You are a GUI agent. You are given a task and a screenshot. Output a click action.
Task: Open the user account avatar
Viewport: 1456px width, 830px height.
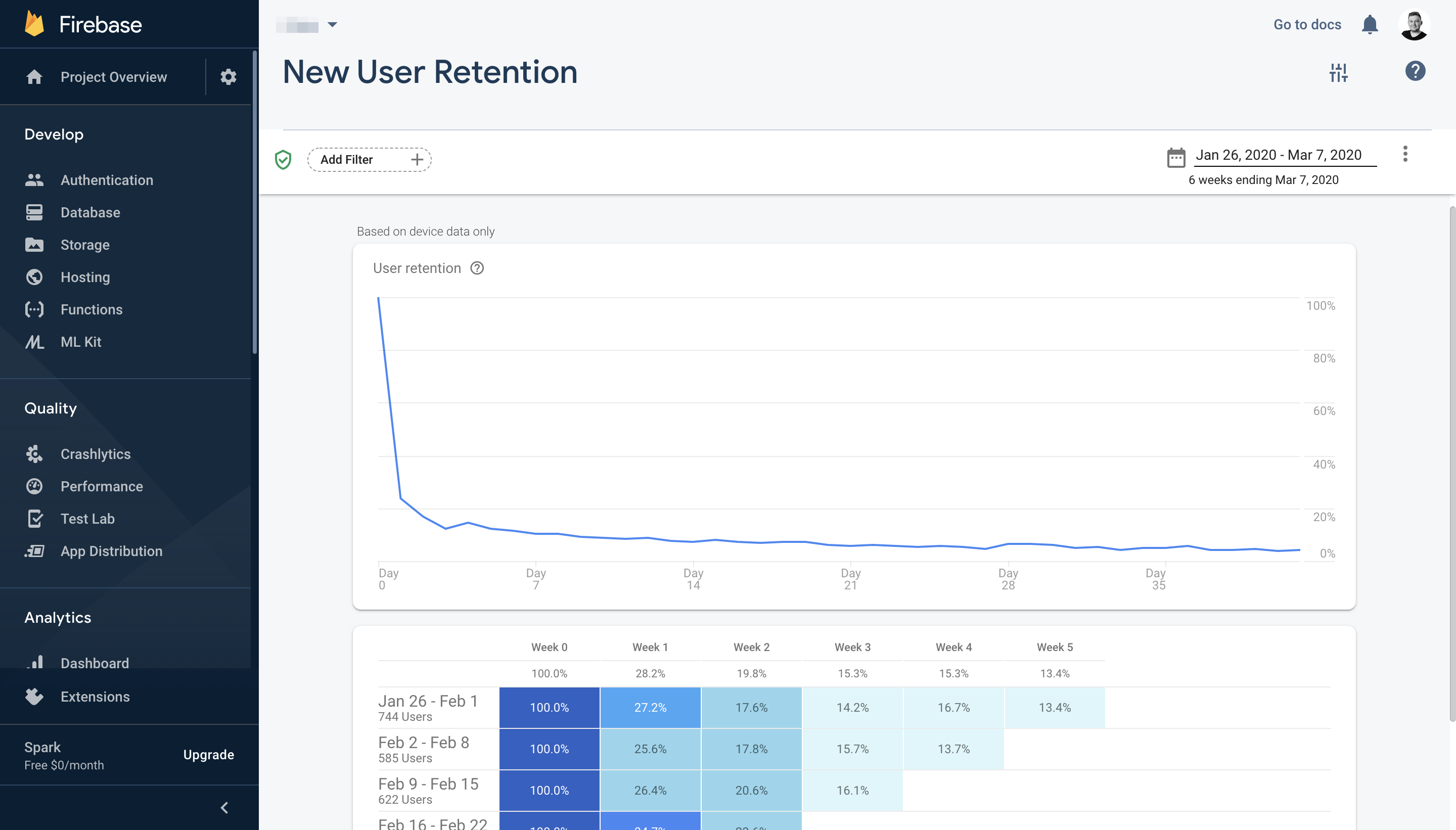(1414, 25)
